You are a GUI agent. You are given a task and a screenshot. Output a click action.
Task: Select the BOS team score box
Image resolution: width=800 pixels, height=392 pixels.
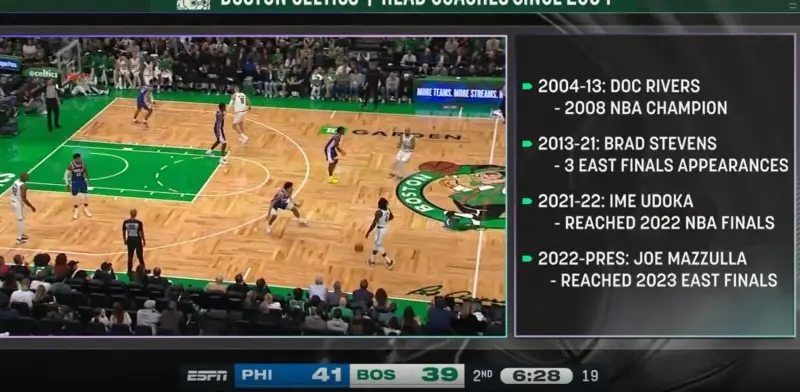click(407, 376)
